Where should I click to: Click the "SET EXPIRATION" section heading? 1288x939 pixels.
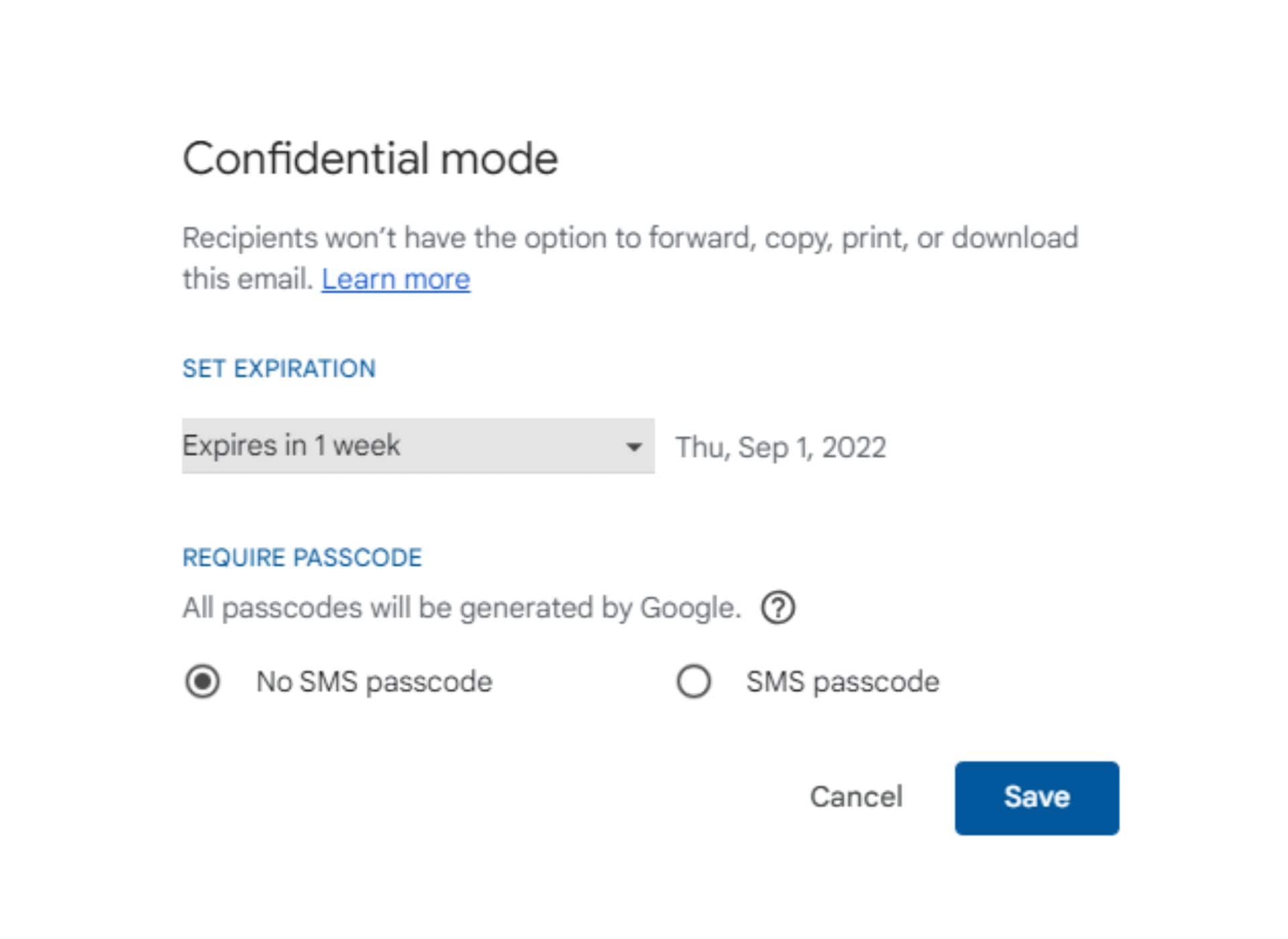279,368
